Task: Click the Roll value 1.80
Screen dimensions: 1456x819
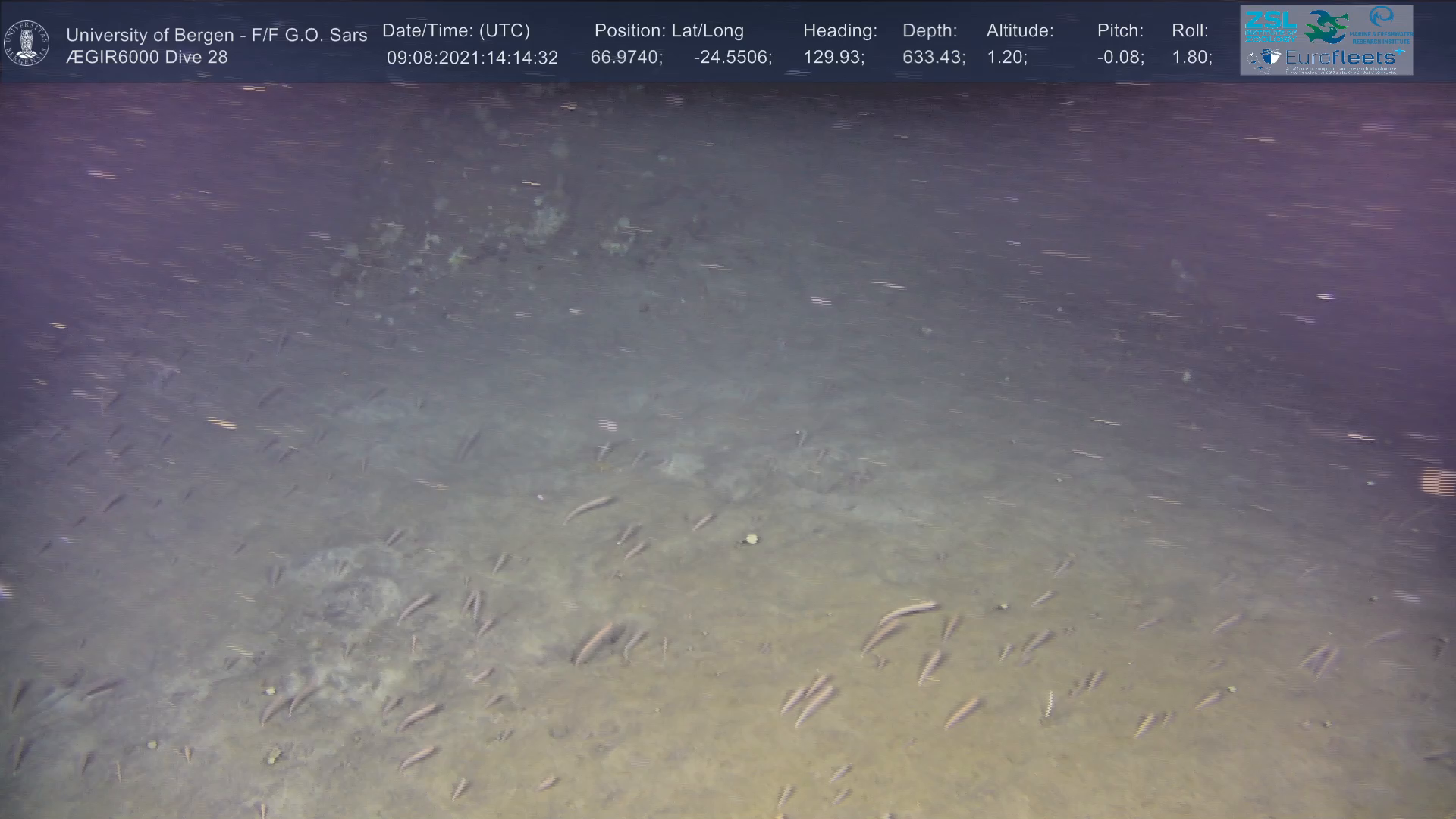Action: (1191, 58)
